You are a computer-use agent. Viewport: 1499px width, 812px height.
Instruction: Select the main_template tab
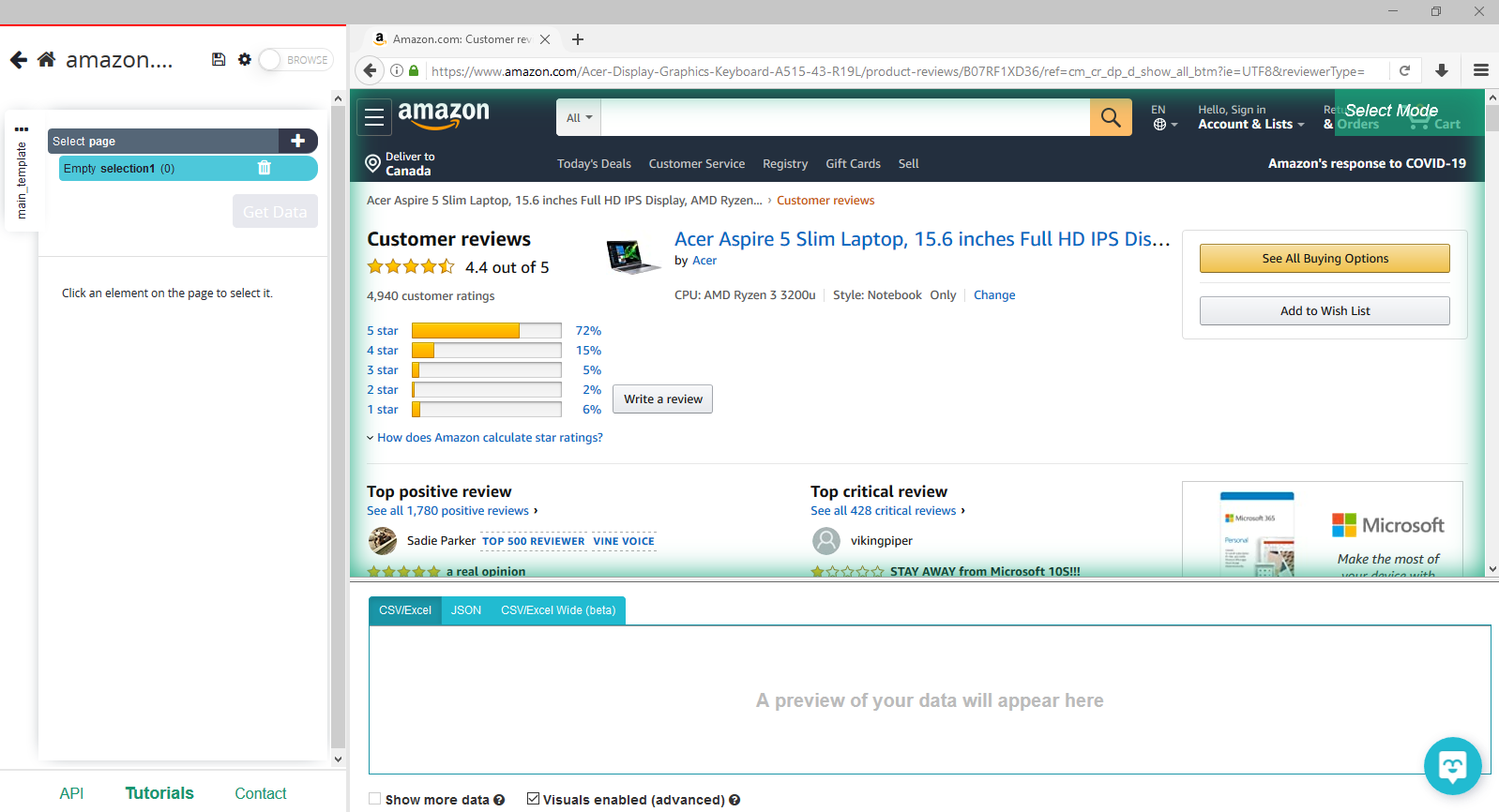tap(22, 180)
